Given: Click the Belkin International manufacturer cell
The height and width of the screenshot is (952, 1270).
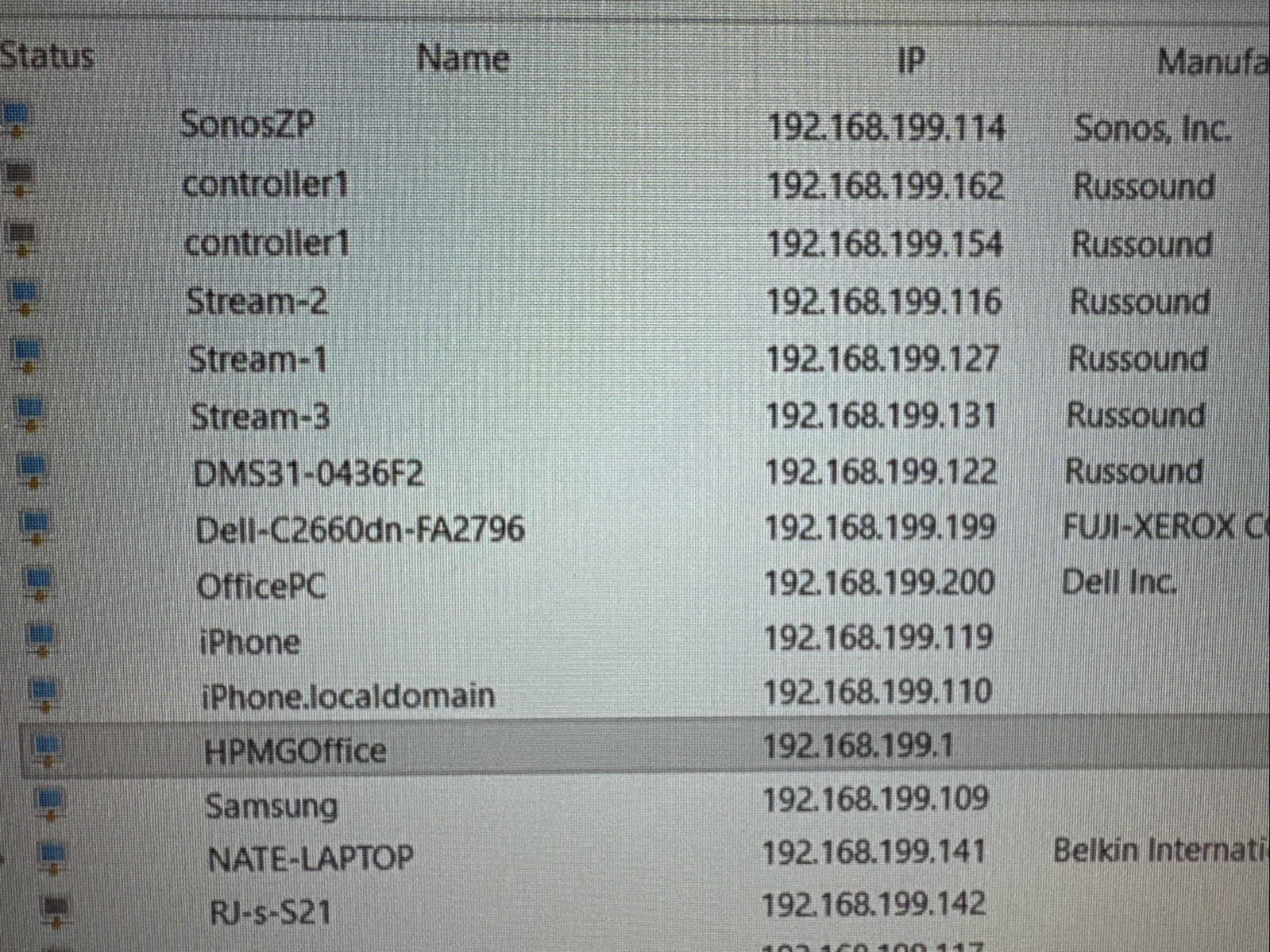Looking at the screenshot, I should click(x=1161, y=850).
